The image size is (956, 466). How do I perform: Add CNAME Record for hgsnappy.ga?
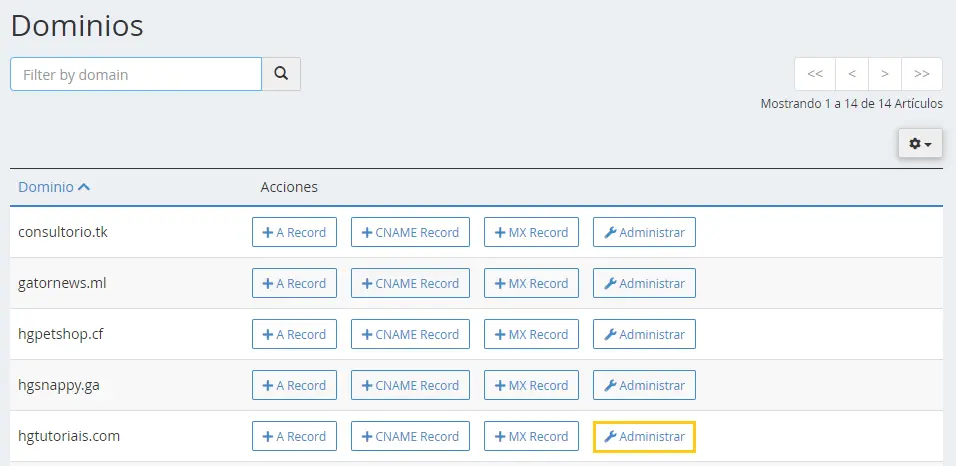point(410,385)
